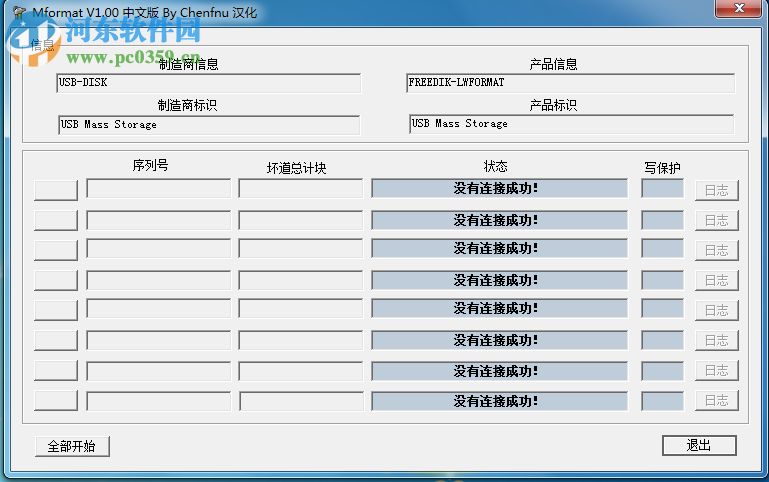The height and width of the screenshot is (482, 769).
Task: Click the 序列号 column heading
Action: [x=151, y=165]
